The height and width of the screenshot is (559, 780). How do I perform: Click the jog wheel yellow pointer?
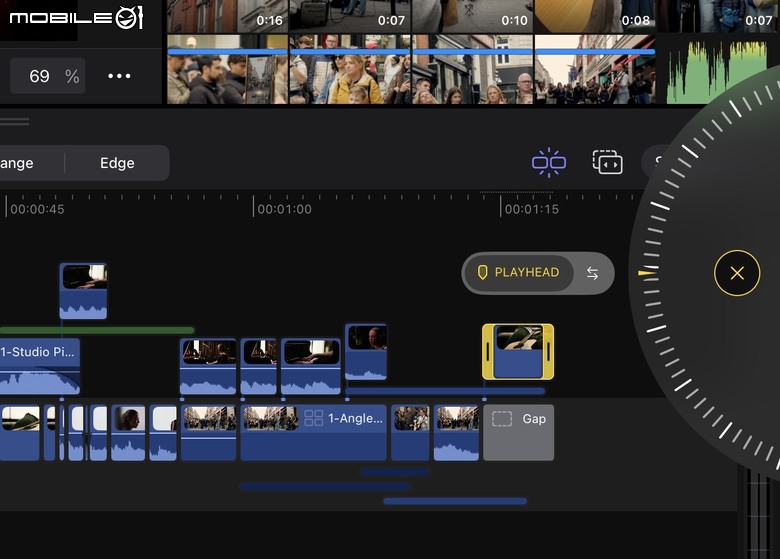pyautogui.click(x=647, y=273)
